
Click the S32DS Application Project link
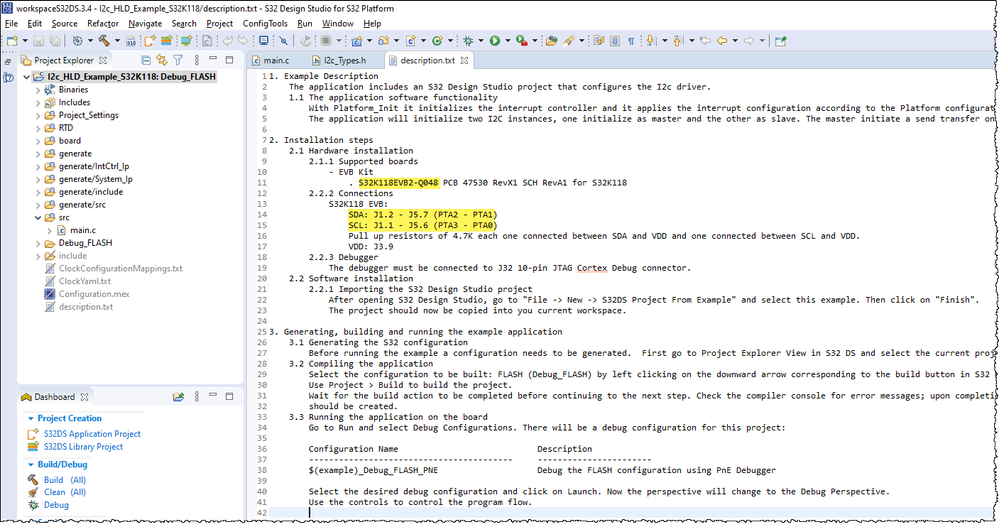92,434
